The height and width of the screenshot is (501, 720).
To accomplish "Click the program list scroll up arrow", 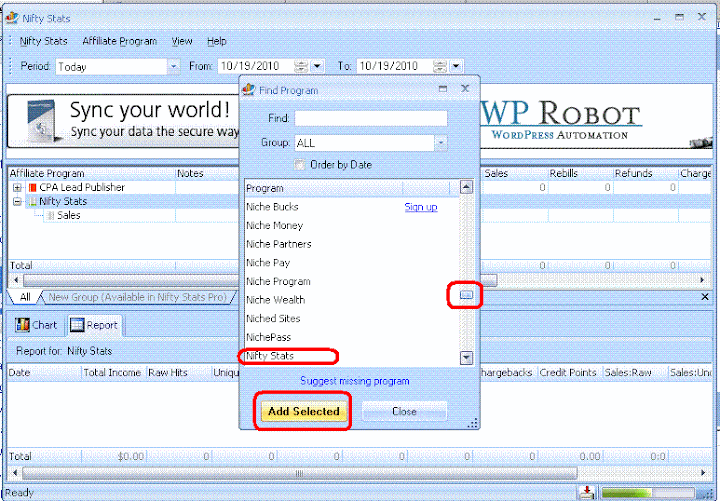I will click(466, 187).
